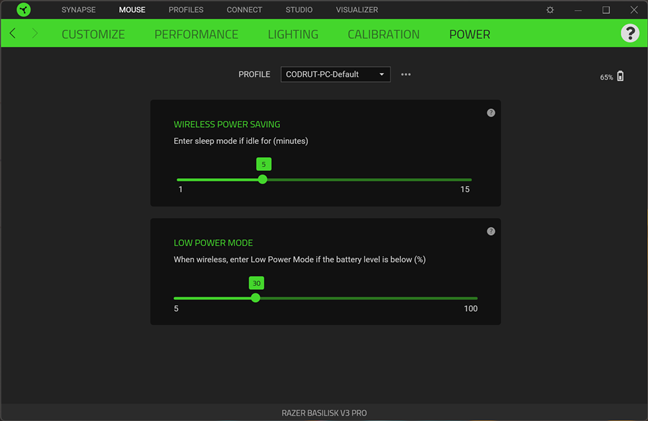This screenshot has height=421, width=648.
Task: Open the PROFILES tab
Action: pos(186,10)
